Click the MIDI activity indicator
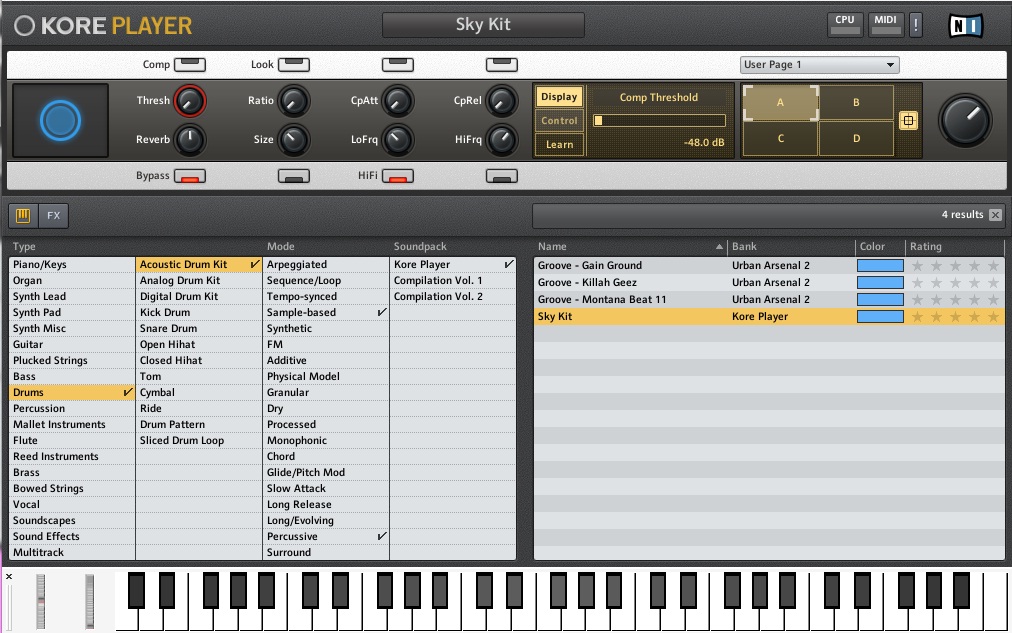Screen dimensions: 1012x633 (886, 25)
